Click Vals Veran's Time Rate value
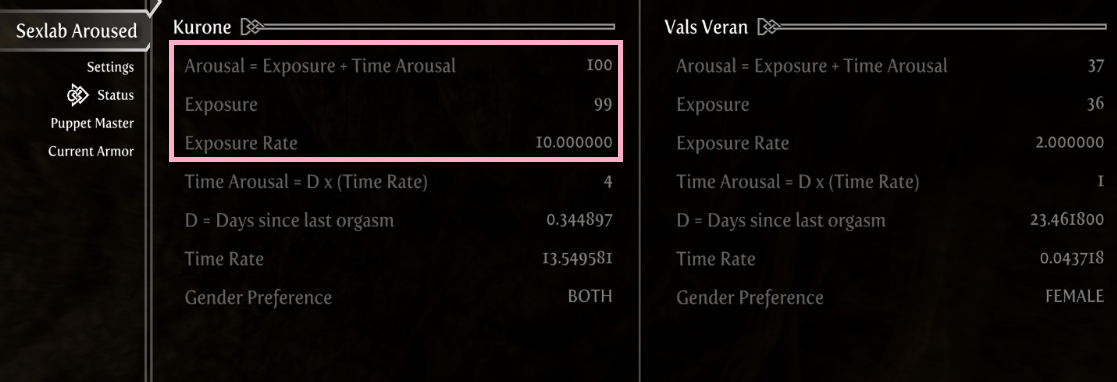The image size is (1117, 382). (x=1072, y=258)
